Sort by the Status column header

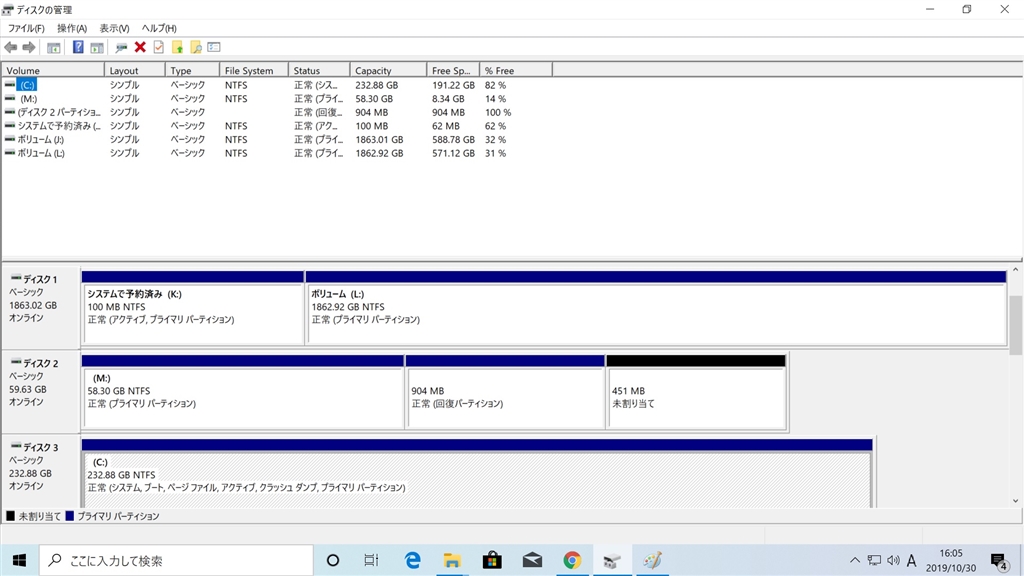319,71
